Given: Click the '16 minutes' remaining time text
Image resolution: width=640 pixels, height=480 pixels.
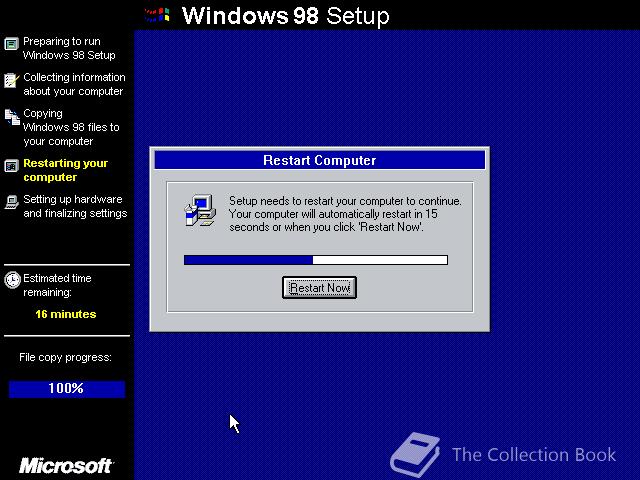Looking at the screenshot, I should coord(66,314).
